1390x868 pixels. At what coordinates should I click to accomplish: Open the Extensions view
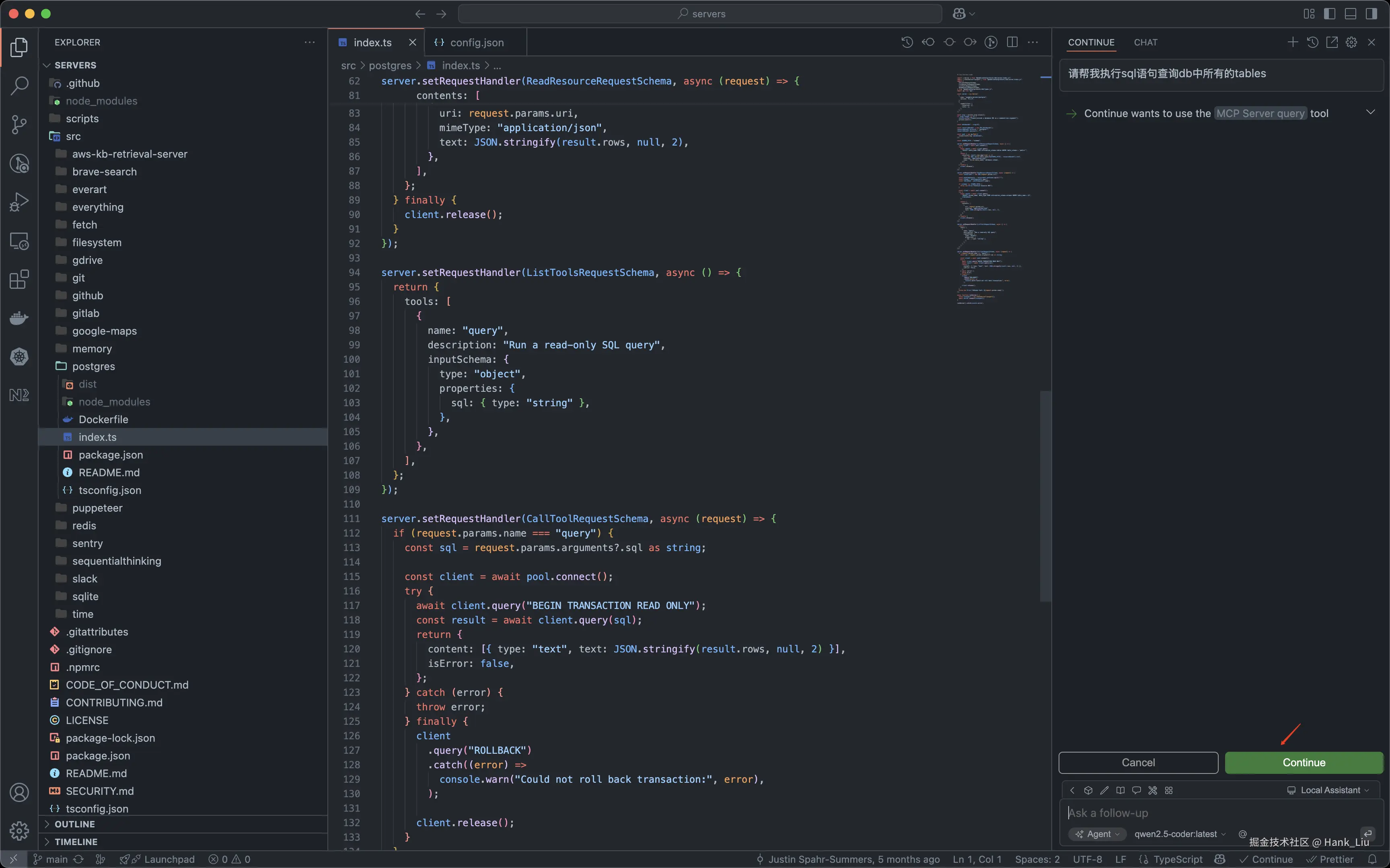point(19,280)
